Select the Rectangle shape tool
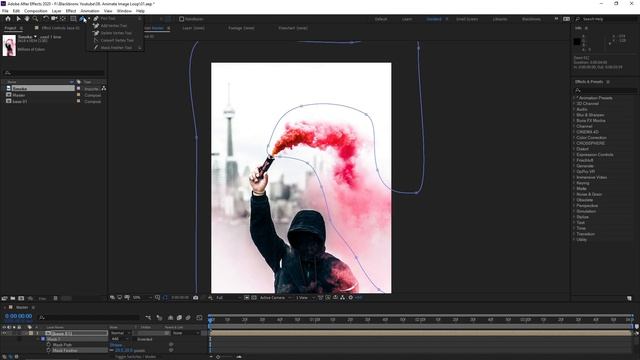Screen dimensions: 640x360 pos(73,19)
